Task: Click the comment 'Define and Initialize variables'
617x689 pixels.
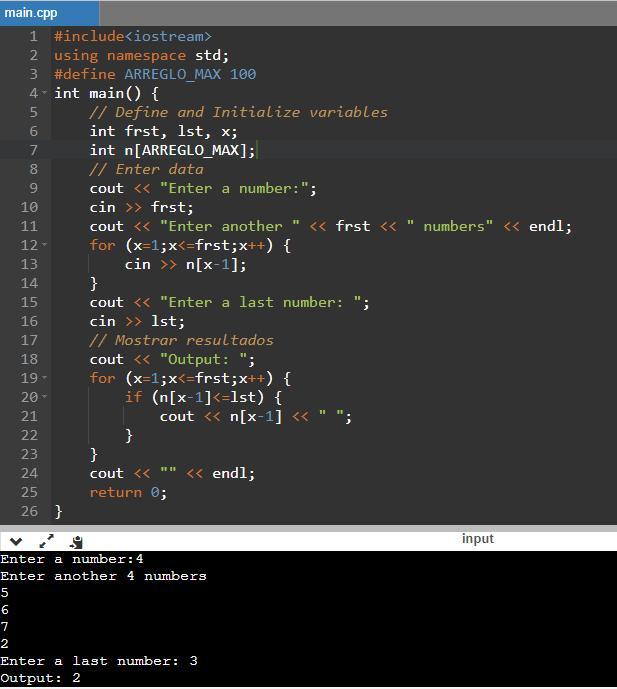Action: tap(251, 112)
